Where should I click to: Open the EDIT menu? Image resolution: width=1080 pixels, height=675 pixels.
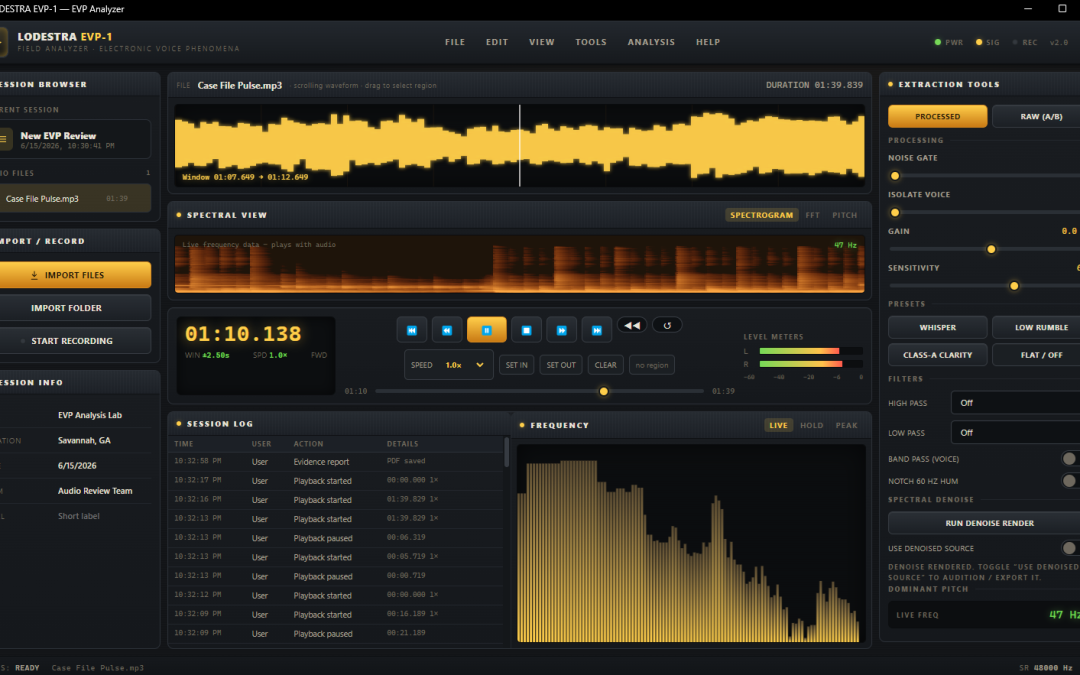(x=497, y=42)
